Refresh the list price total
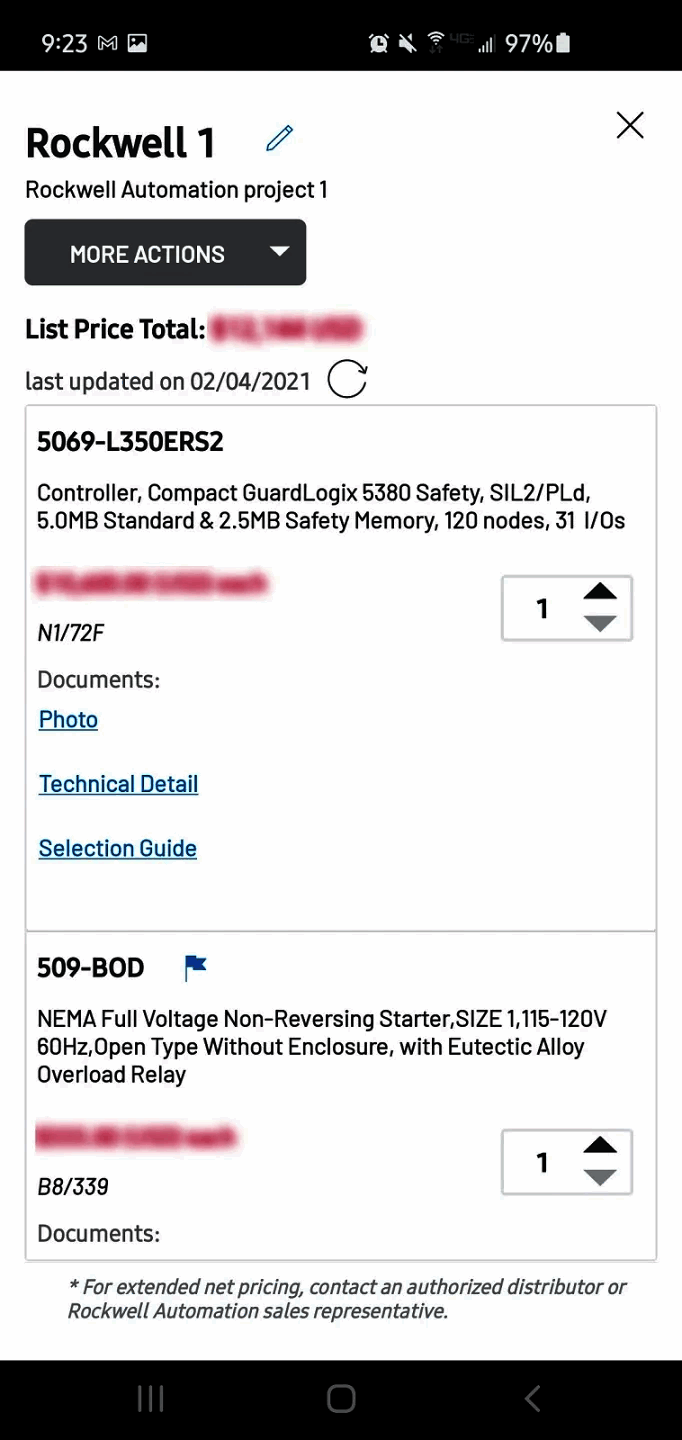The height and width of the screenshot is (1440, 682). [347, 380]
